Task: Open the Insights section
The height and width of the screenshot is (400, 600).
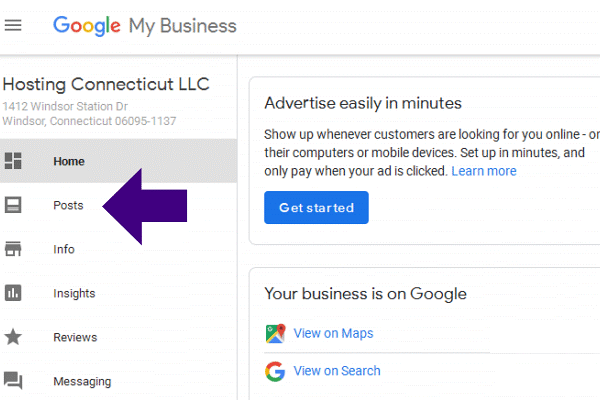Action: point(74,293)
